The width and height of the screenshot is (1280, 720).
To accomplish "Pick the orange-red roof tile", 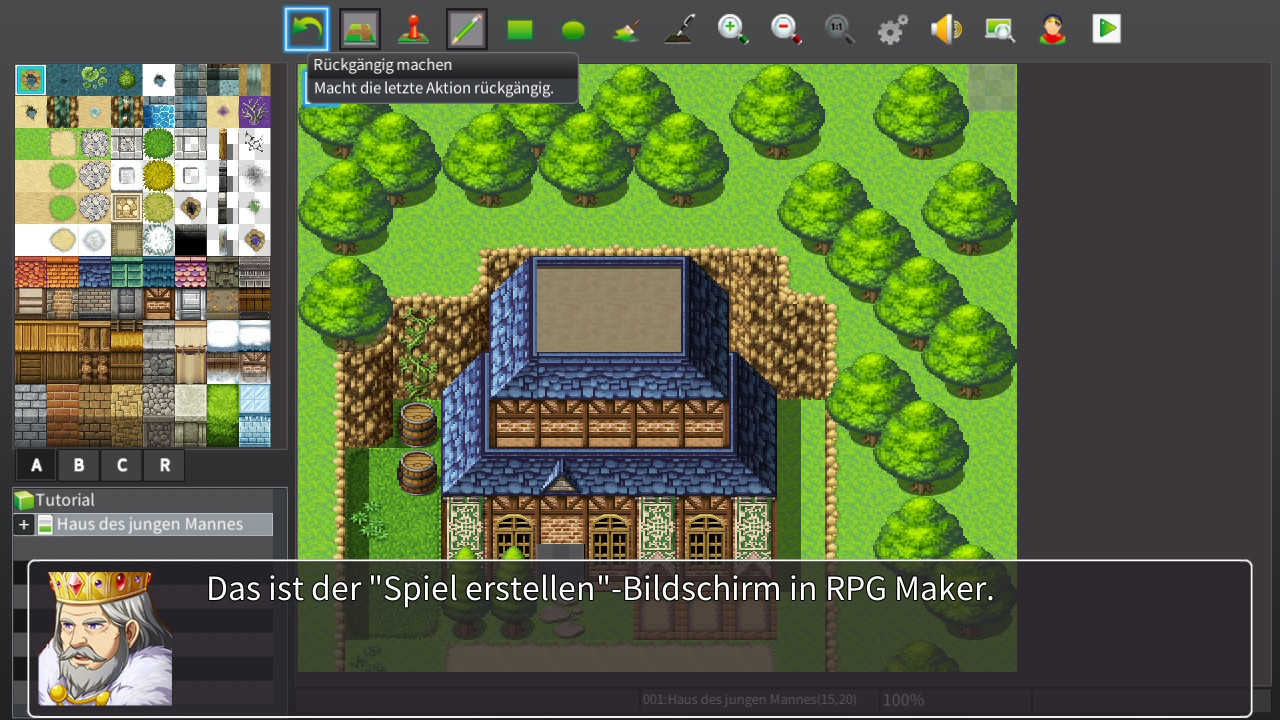I will pos(30,272).
